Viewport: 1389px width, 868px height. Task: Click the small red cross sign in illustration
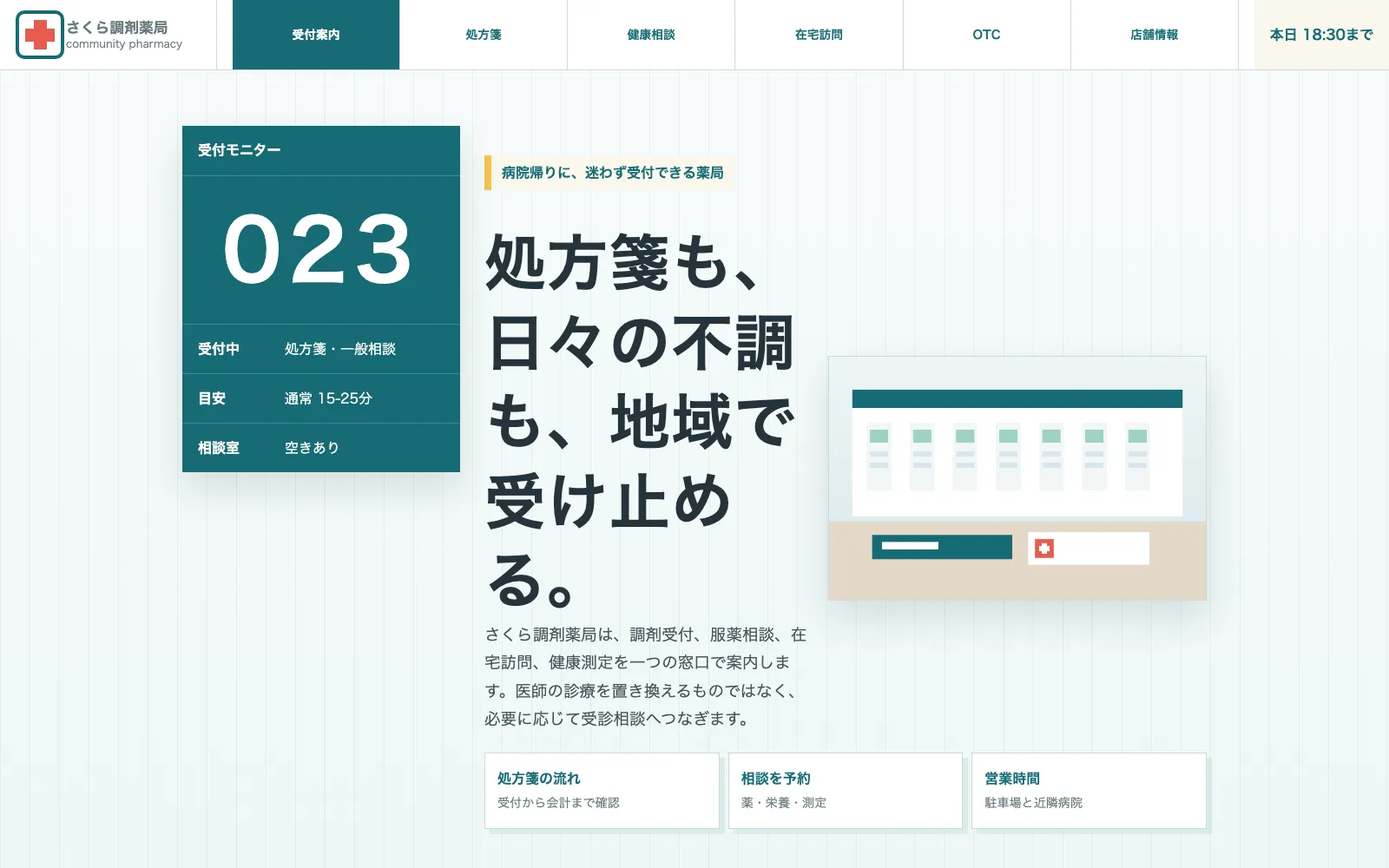click(1044, 549)
